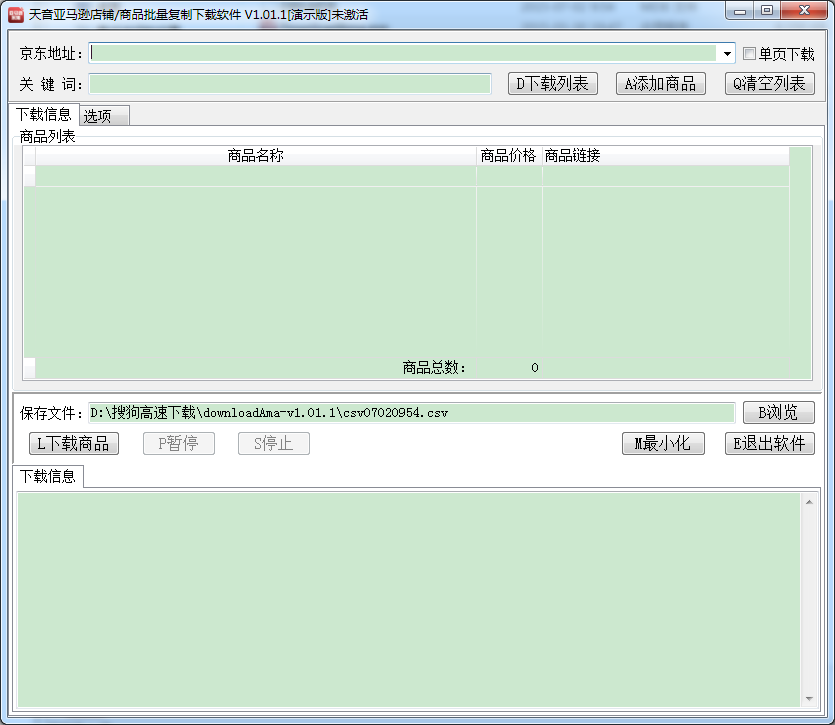Click the app icon in title bar

(x=16, y=14)
